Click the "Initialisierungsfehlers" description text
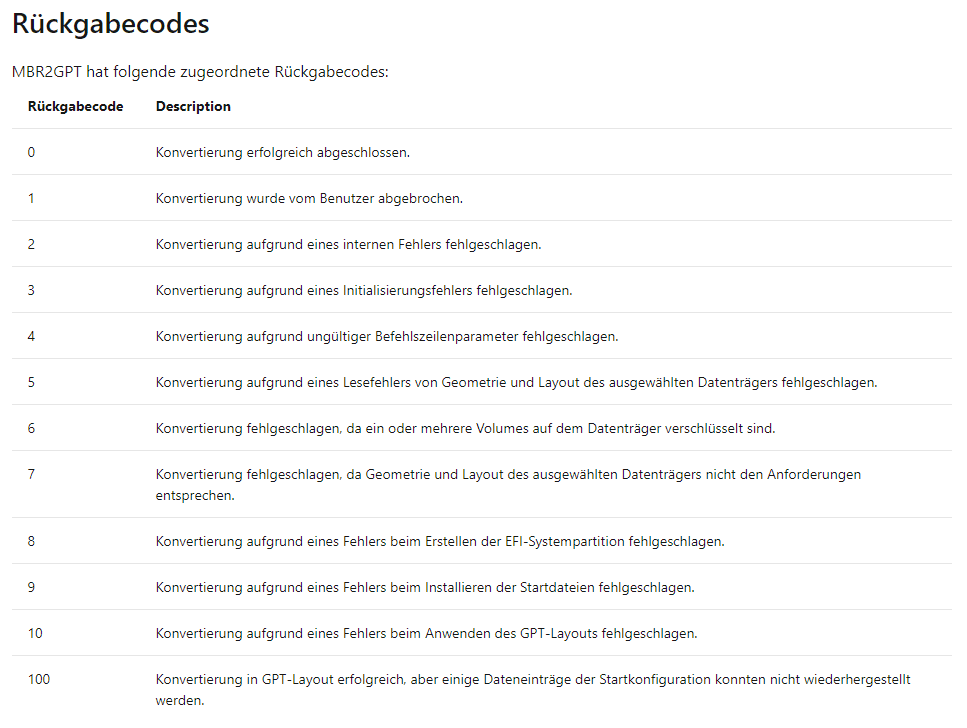 tap(364, 290)
